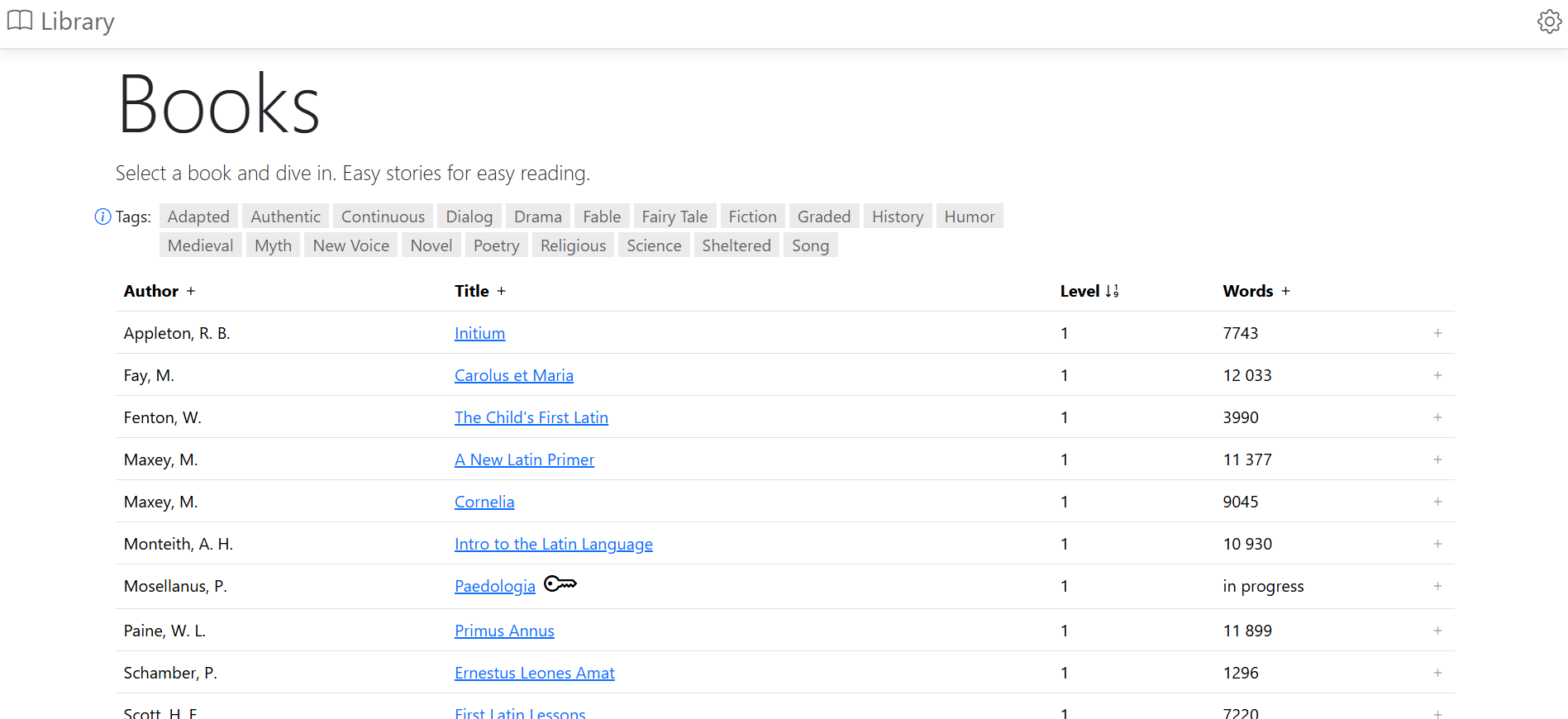The width and height of the screenshot is (1568, 719).
Task: Open the Ernestus Leones Amat link
Action: click(x=535, y=673)
